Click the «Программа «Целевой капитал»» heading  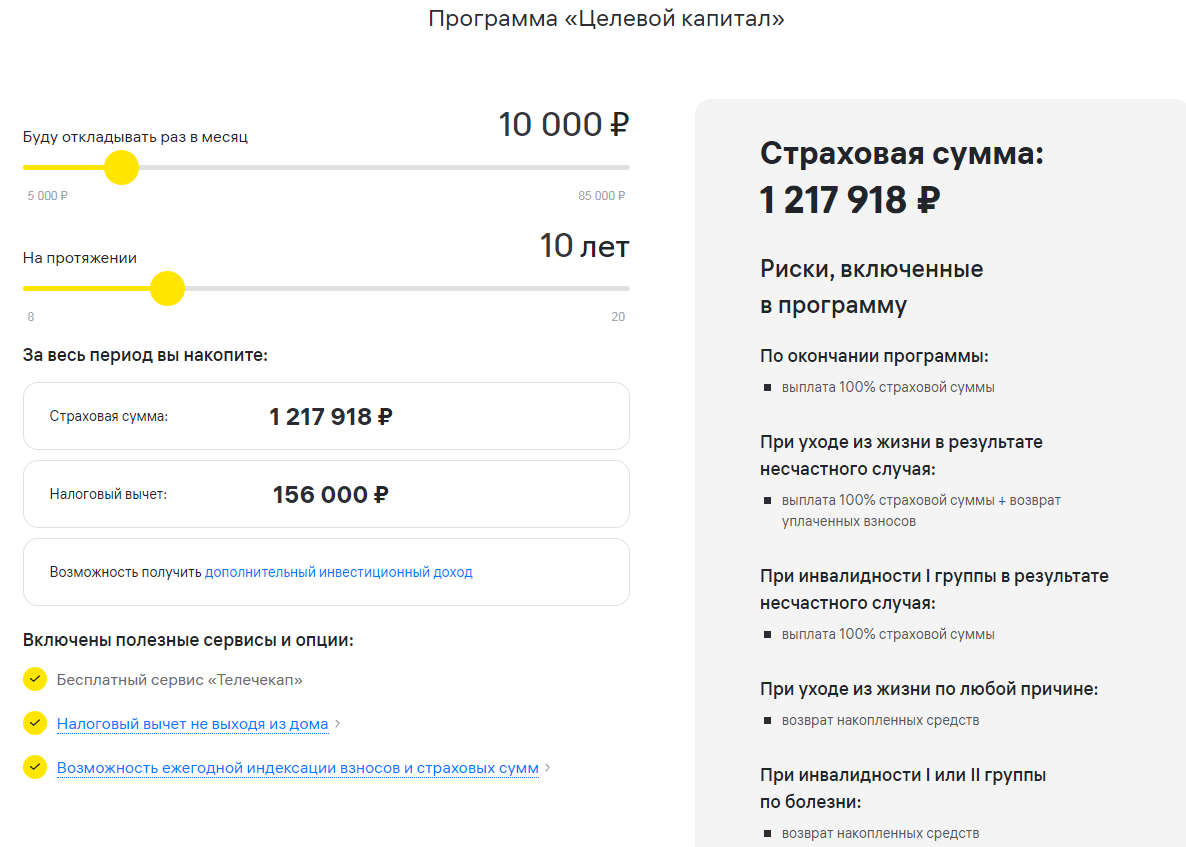coord(606,19)
